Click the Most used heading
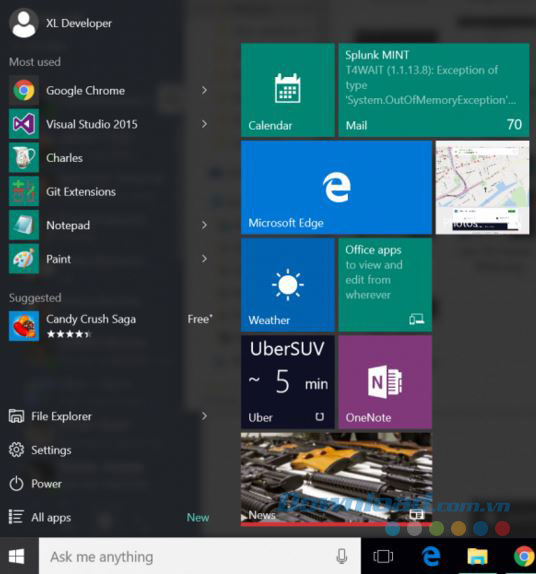 click(x=35, y=62)
